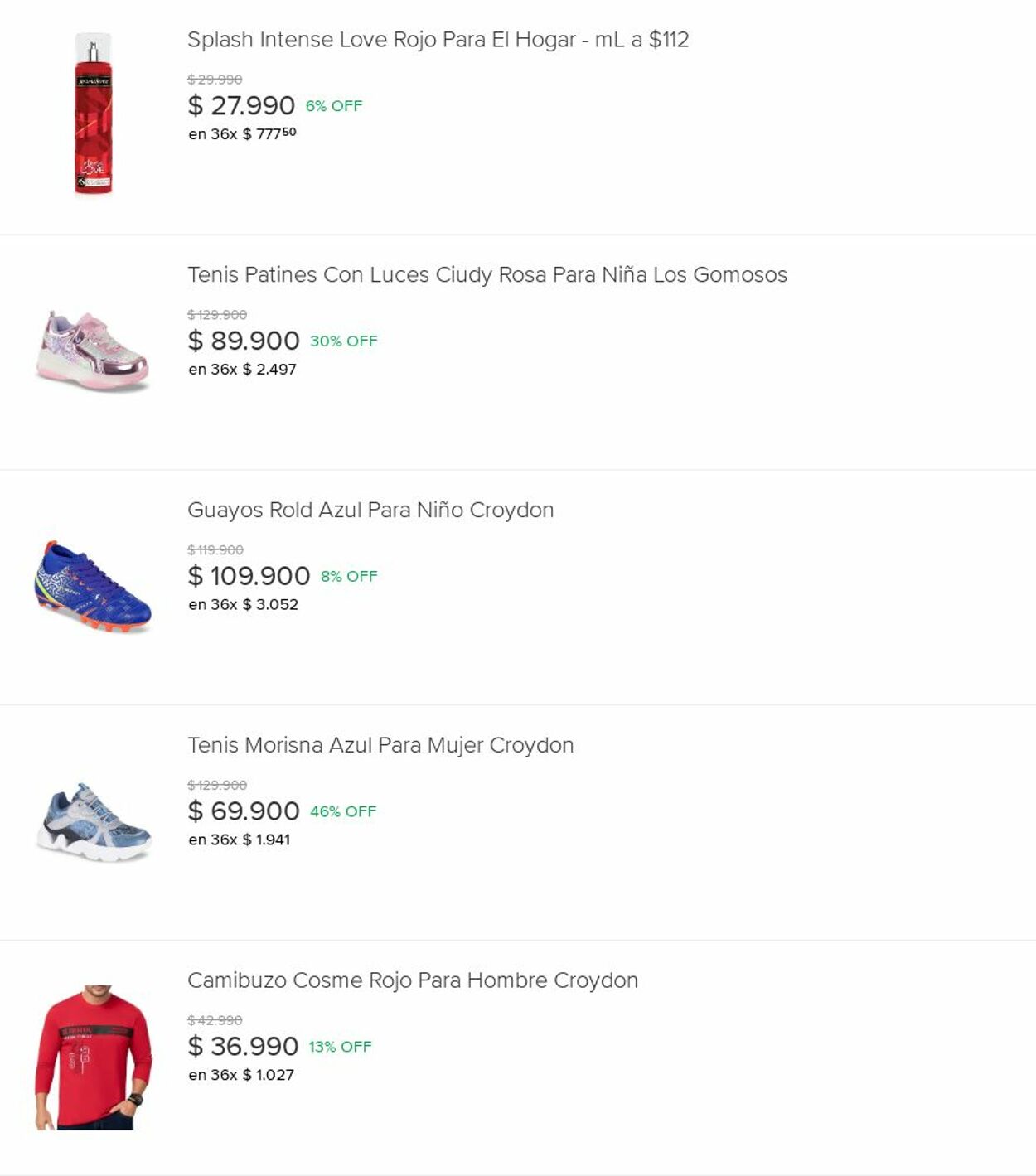Click the pink light-up skate shoe thumbnail
Screen dimensions: 1036x1176
pyautogui.click(x=93, y=351)
